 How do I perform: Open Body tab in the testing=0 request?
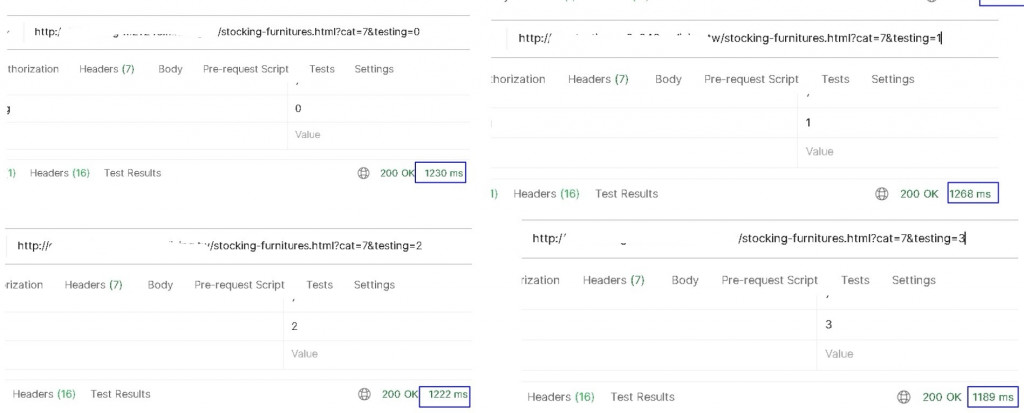point(170,69)
